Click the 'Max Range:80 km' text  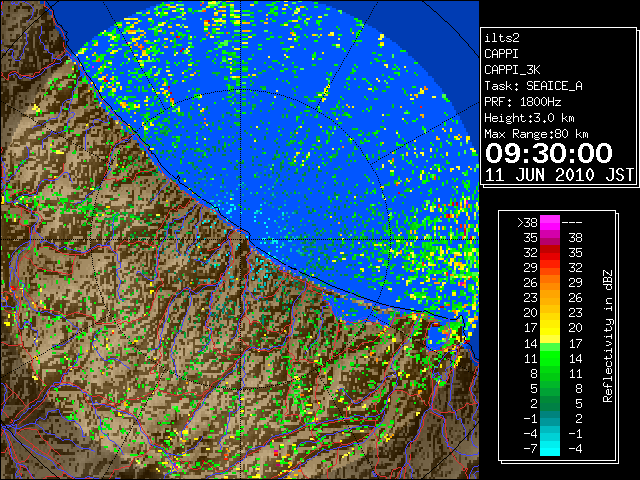click(x=536, y=134)
